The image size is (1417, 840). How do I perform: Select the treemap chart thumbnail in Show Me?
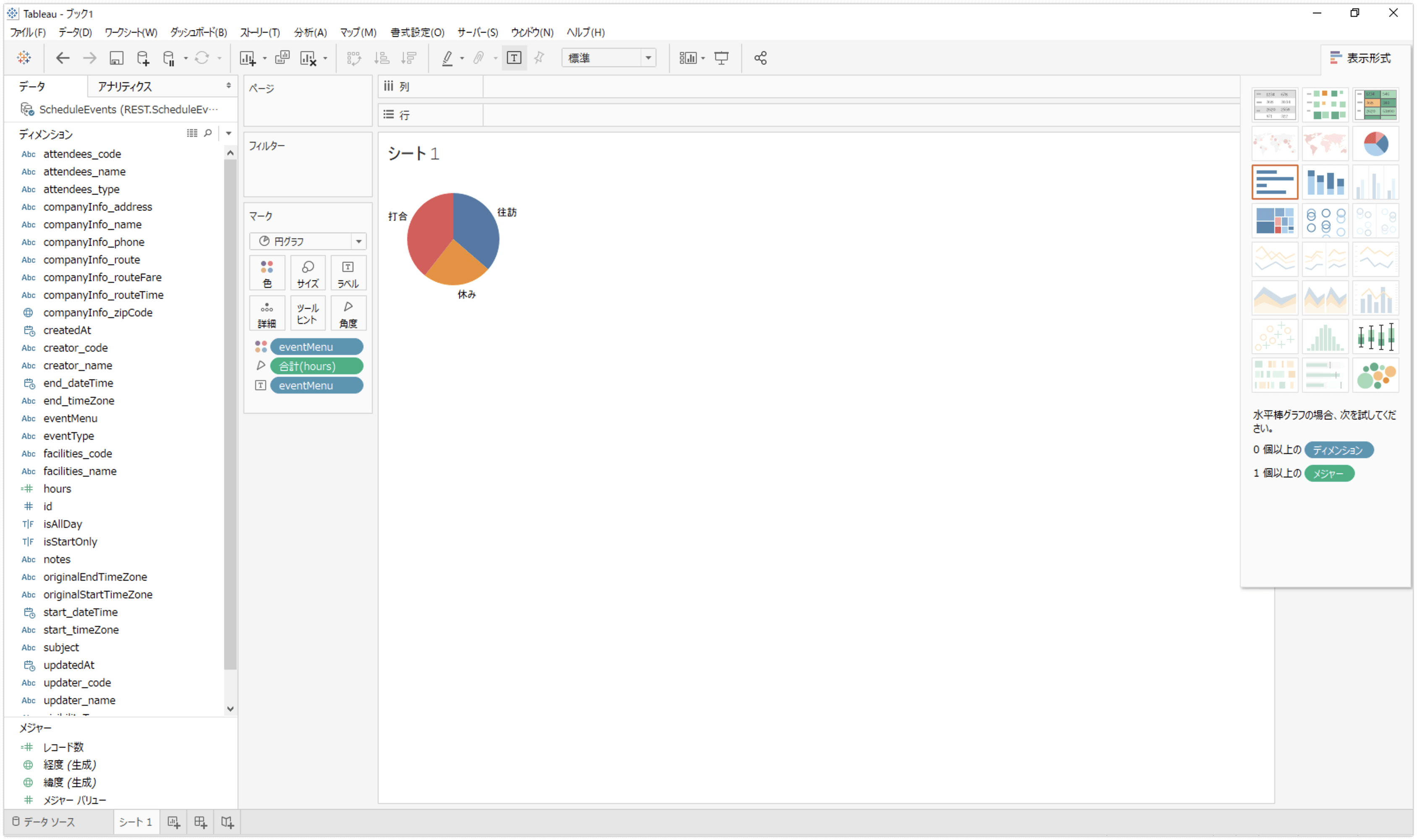click(1274, 221)
